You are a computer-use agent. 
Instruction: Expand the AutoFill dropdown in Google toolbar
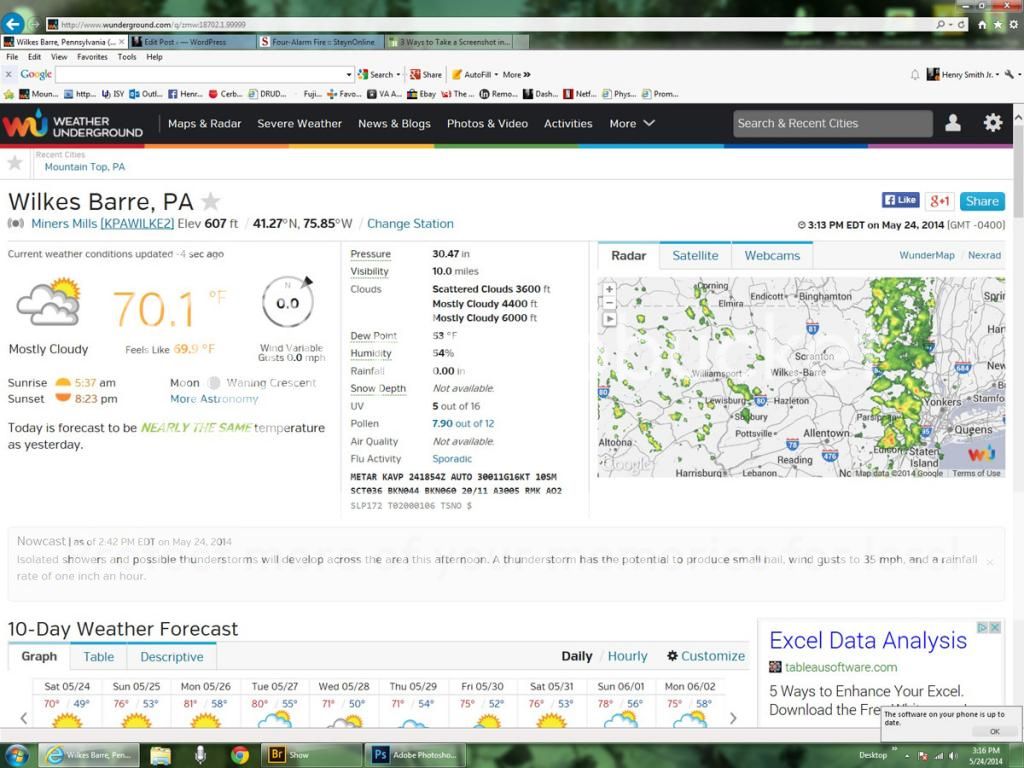(x=496, y=74)
